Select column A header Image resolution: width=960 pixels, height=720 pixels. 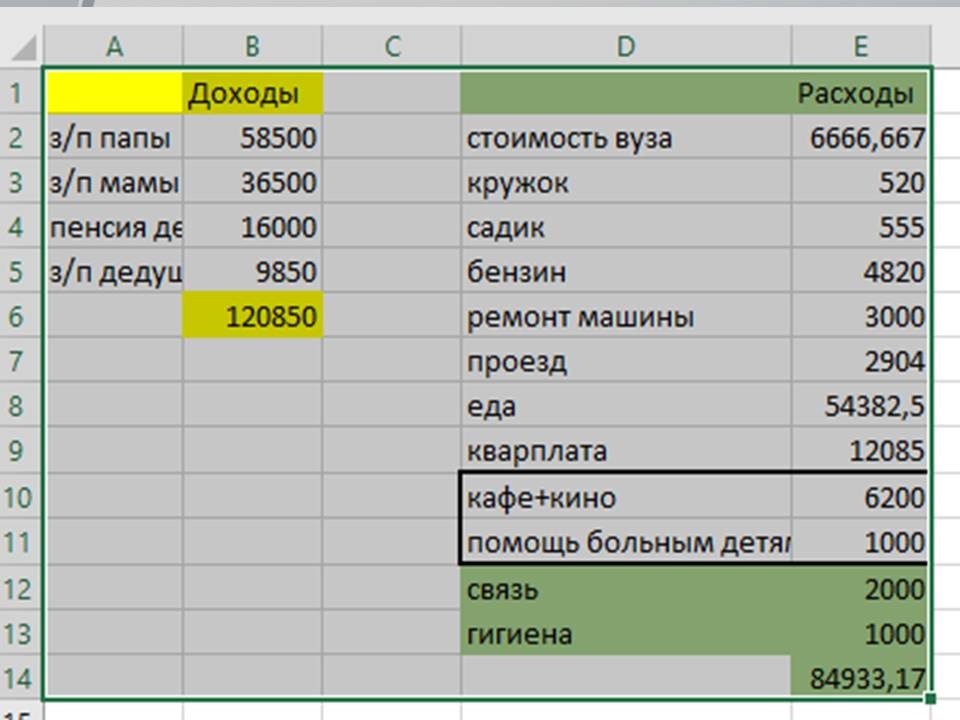point(114,46)
